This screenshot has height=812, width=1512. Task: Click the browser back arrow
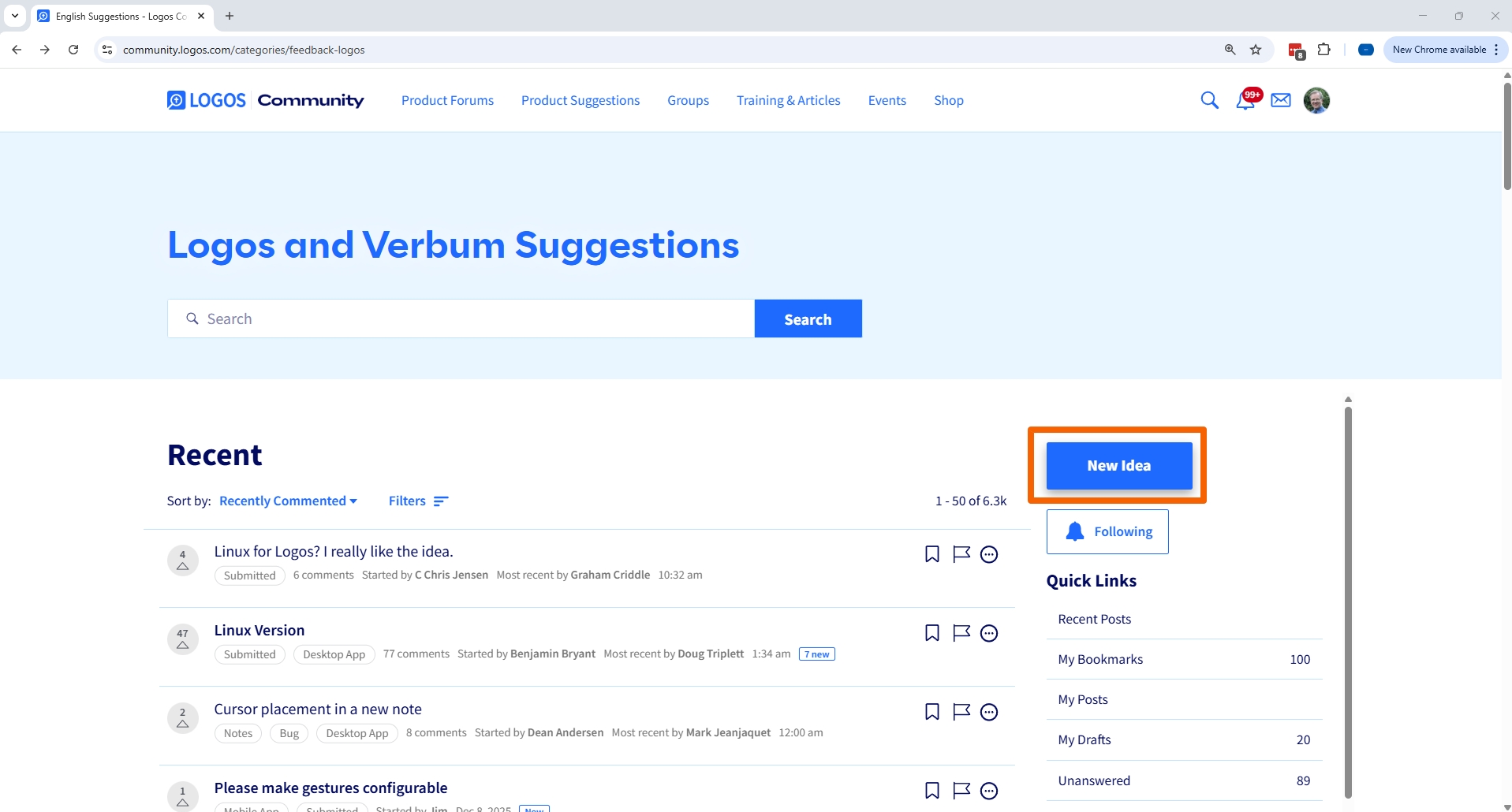(17, 50)
